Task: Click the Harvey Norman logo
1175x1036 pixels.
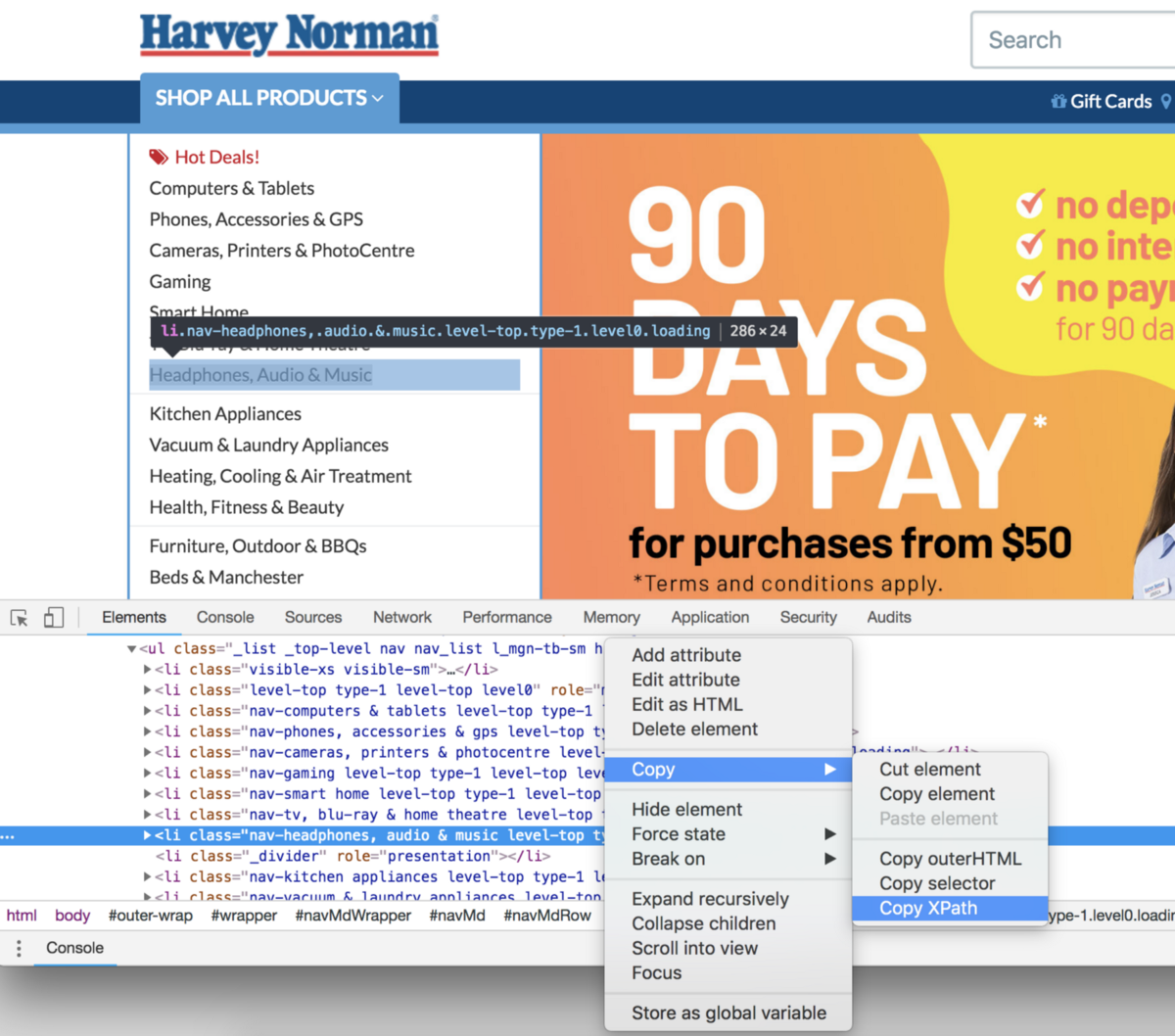Action: (289, 34)
